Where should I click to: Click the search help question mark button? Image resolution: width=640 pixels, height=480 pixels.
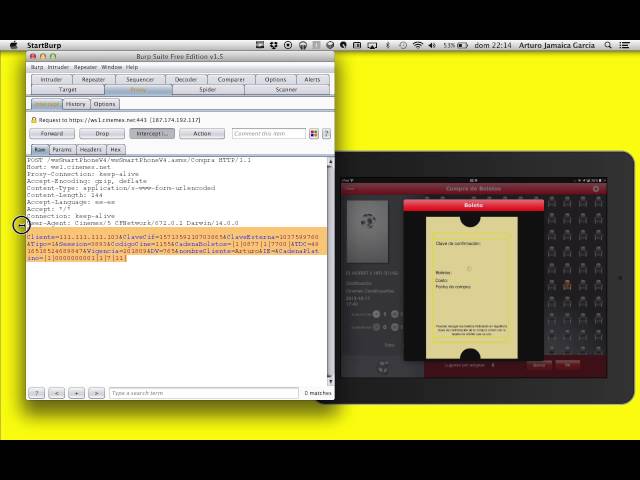(36, 393)
